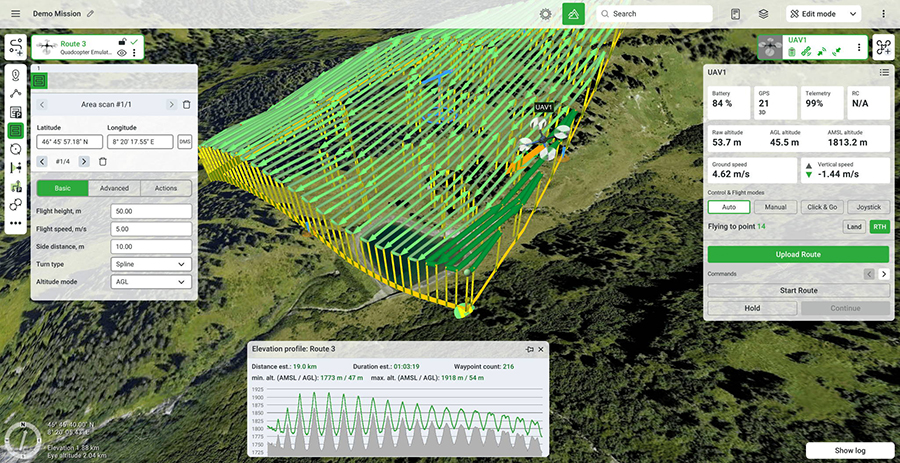Click the add new route icon

[16, 47]
